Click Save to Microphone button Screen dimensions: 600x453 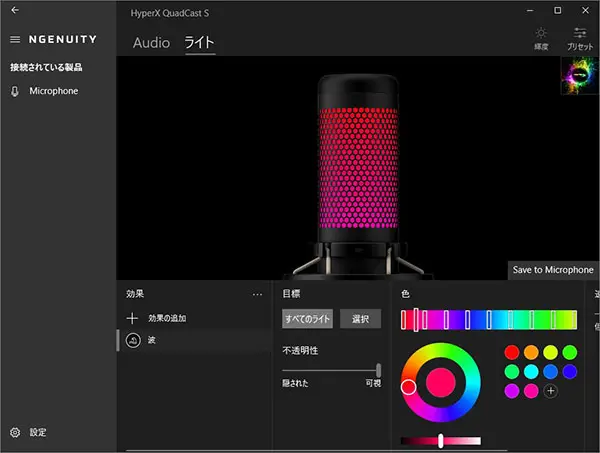(553, 270)
